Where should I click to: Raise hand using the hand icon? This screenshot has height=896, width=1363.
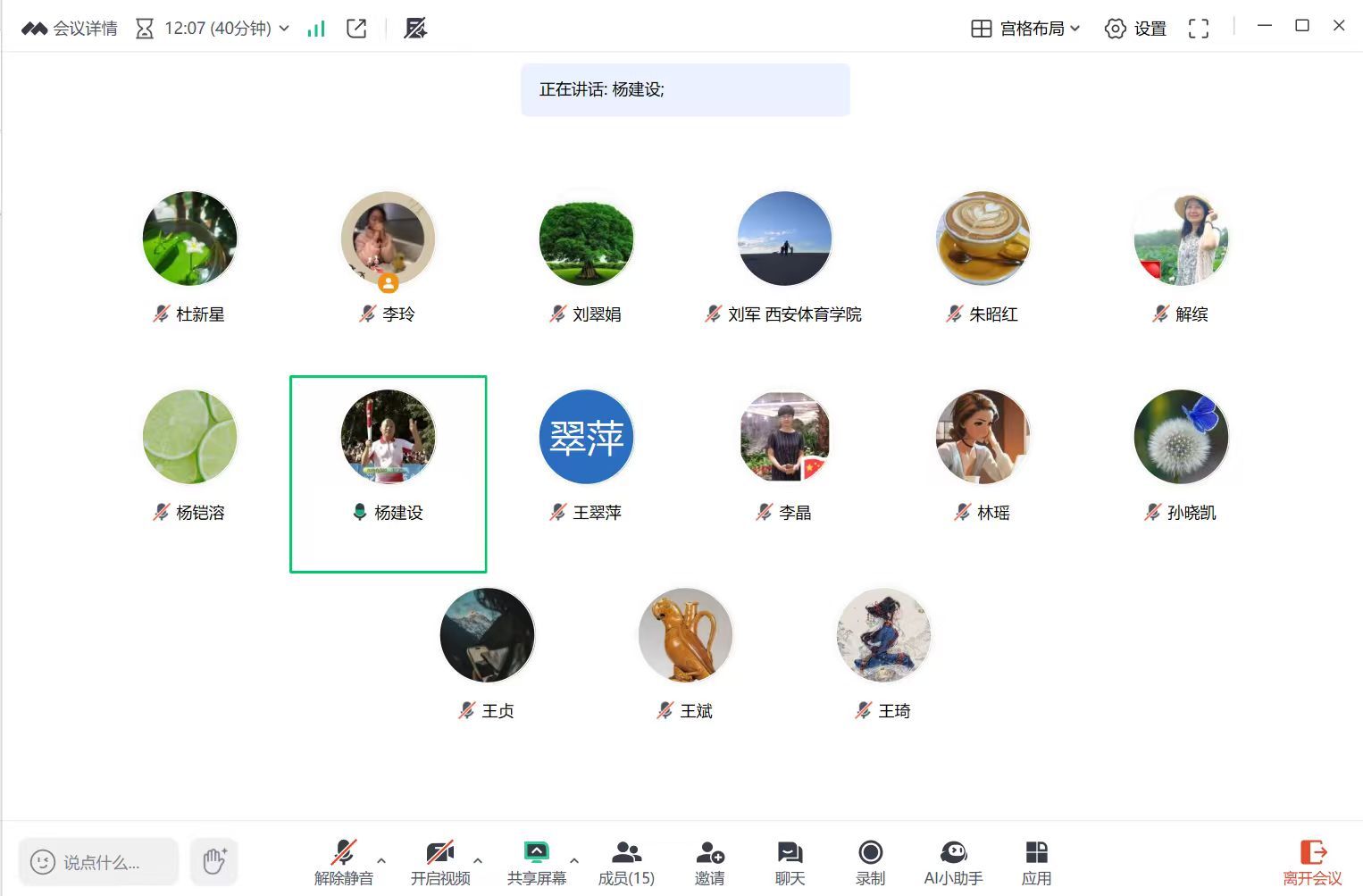[214, 861]
